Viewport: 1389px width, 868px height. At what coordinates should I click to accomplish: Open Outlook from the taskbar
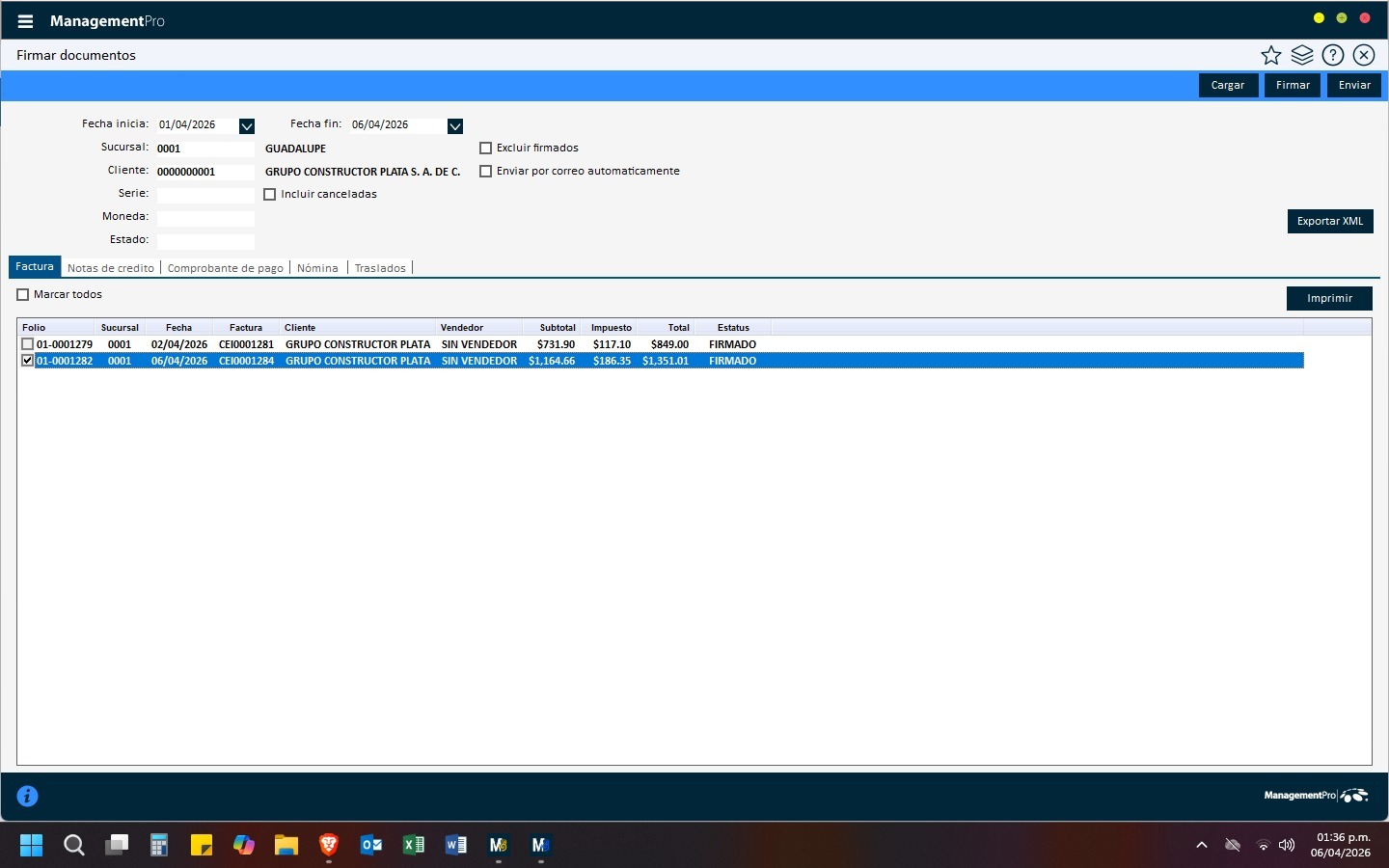click(x=371, y=846)
